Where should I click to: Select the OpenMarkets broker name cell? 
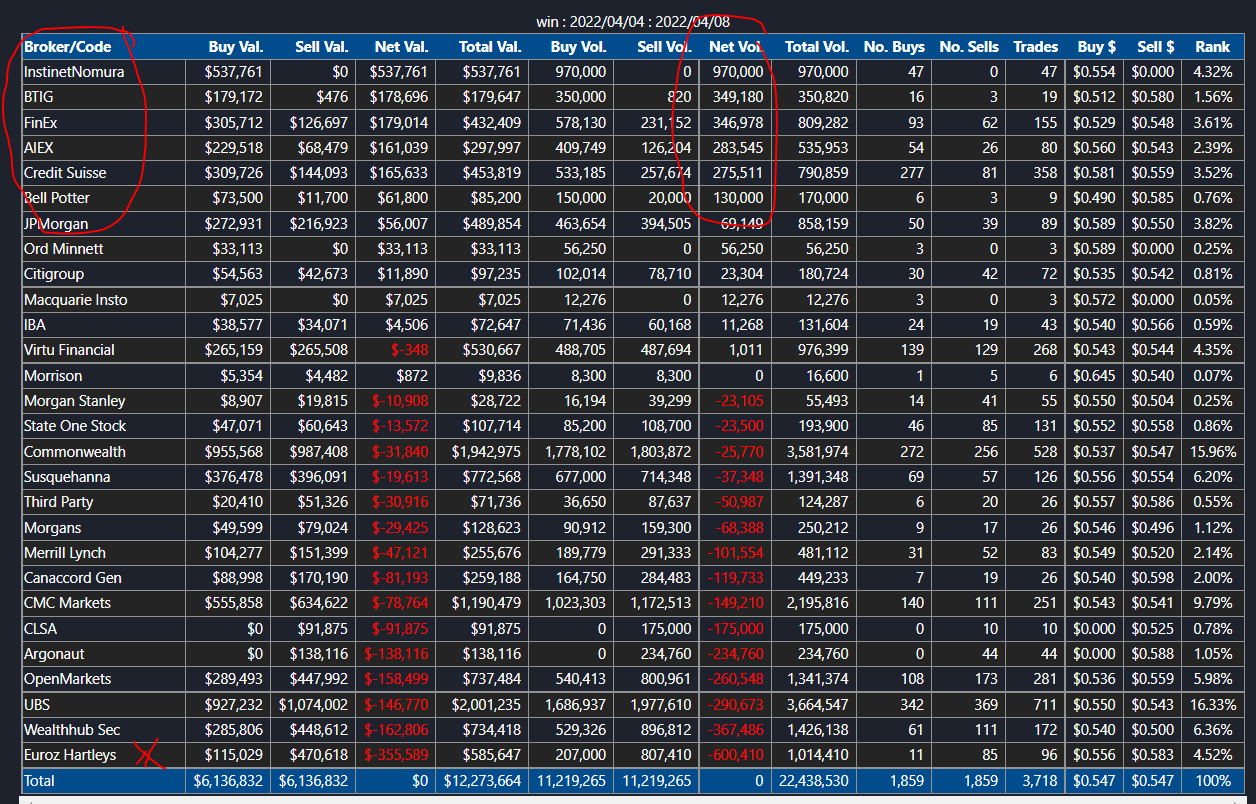68,678
